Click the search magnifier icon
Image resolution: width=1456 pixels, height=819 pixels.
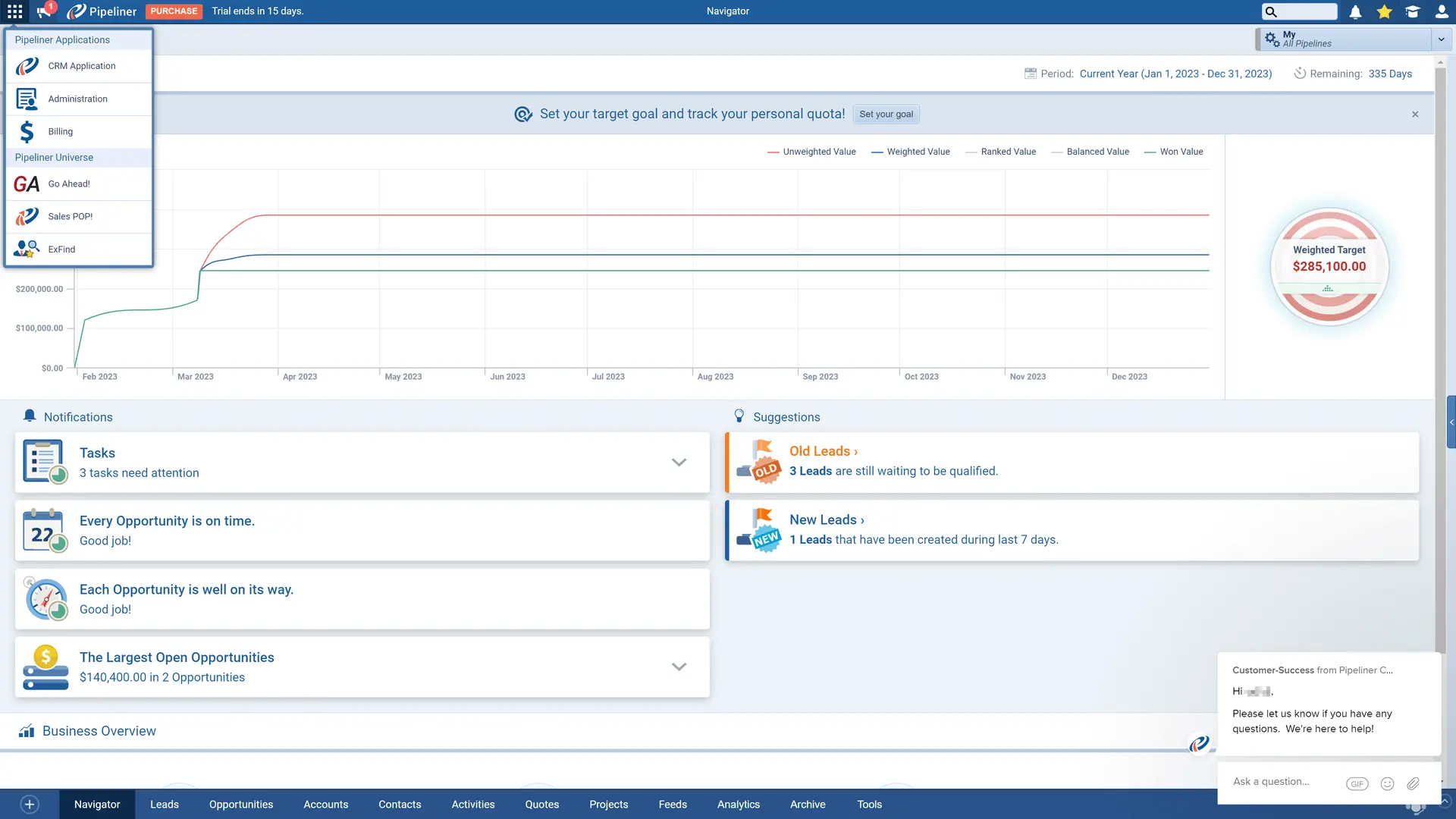1272,11
